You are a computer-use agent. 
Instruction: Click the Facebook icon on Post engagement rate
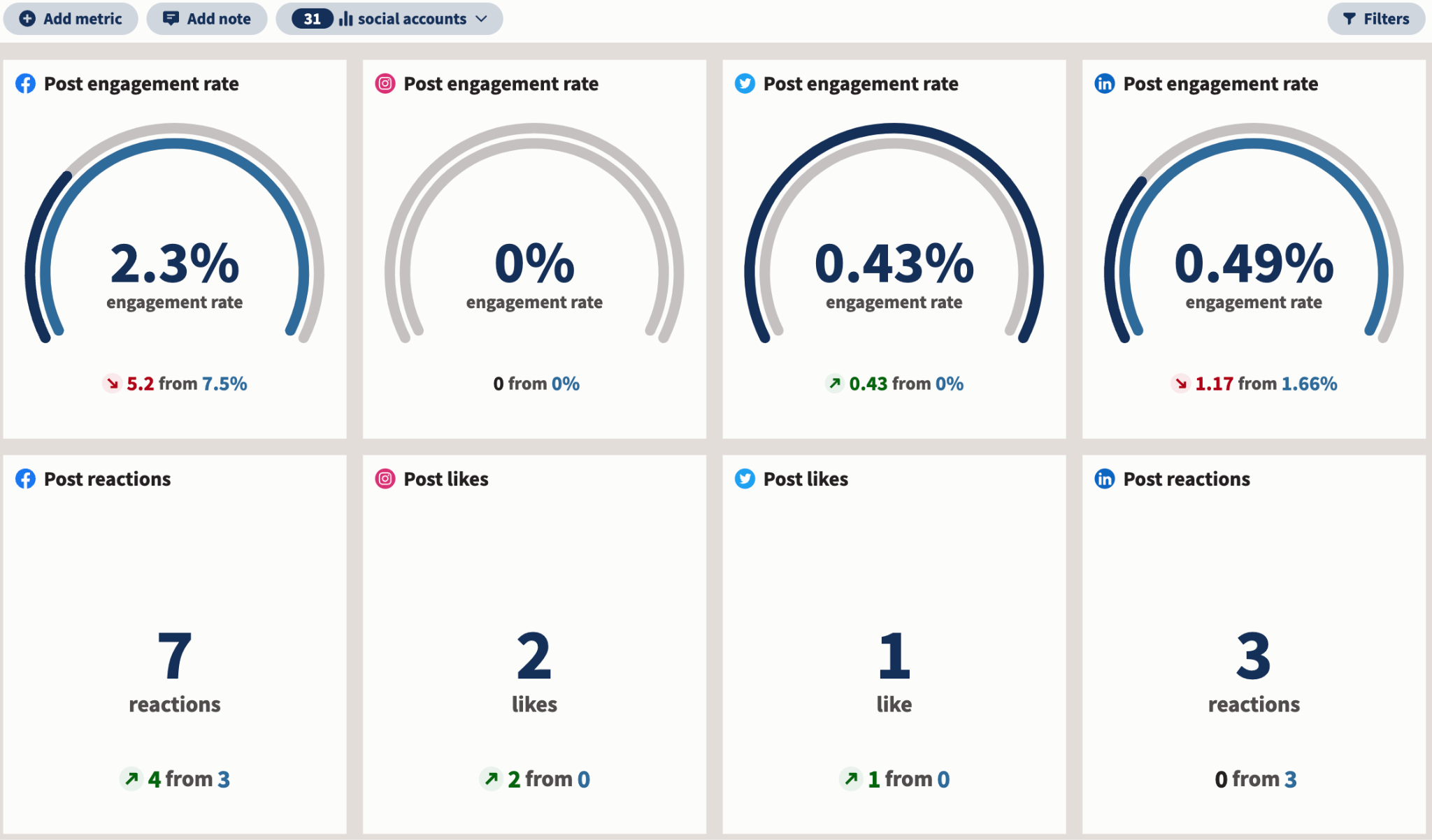pos(25,84)
